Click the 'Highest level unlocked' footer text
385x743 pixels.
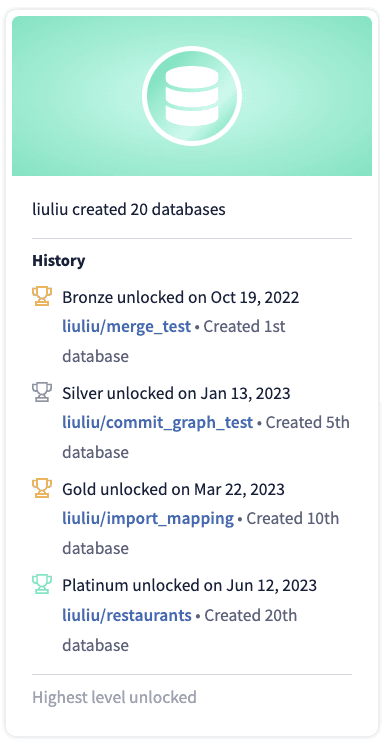click(114, 698)
